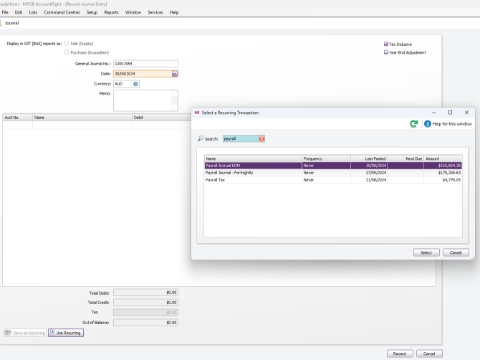Sort by the Amount column header
Image resolution: width=480 pixels, height=360 pixels.
click(443, 159)
